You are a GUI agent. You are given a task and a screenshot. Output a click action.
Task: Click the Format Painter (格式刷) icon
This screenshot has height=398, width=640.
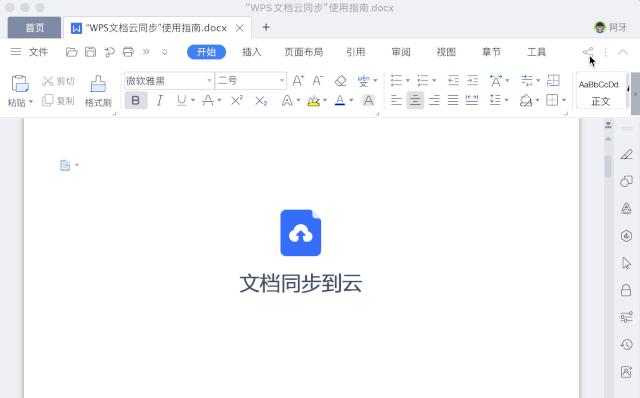point(98,84)
